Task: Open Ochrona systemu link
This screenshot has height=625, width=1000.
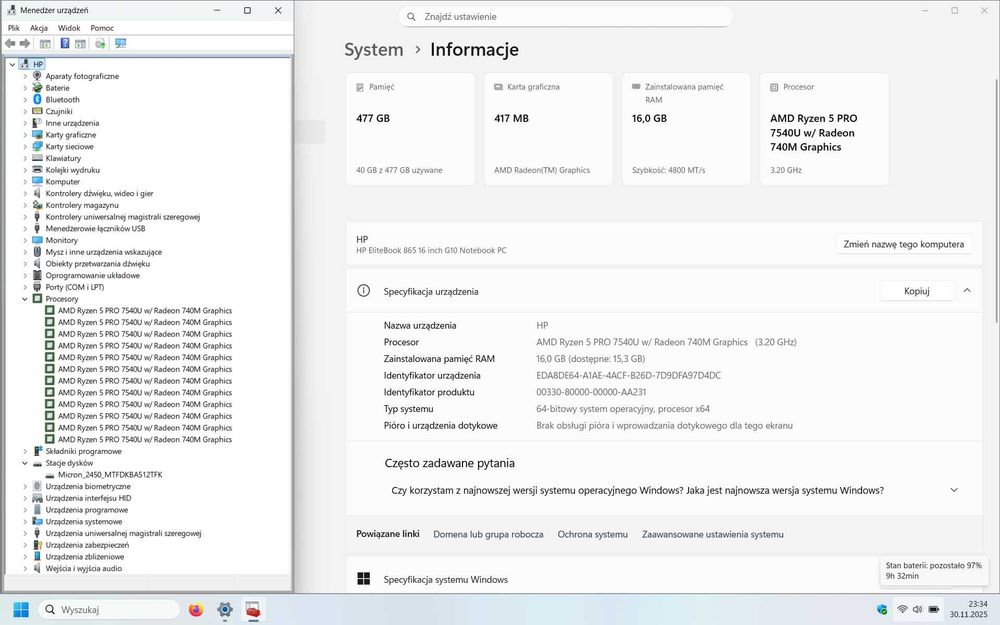Action: pyautogui.click(x=592, y=534)
